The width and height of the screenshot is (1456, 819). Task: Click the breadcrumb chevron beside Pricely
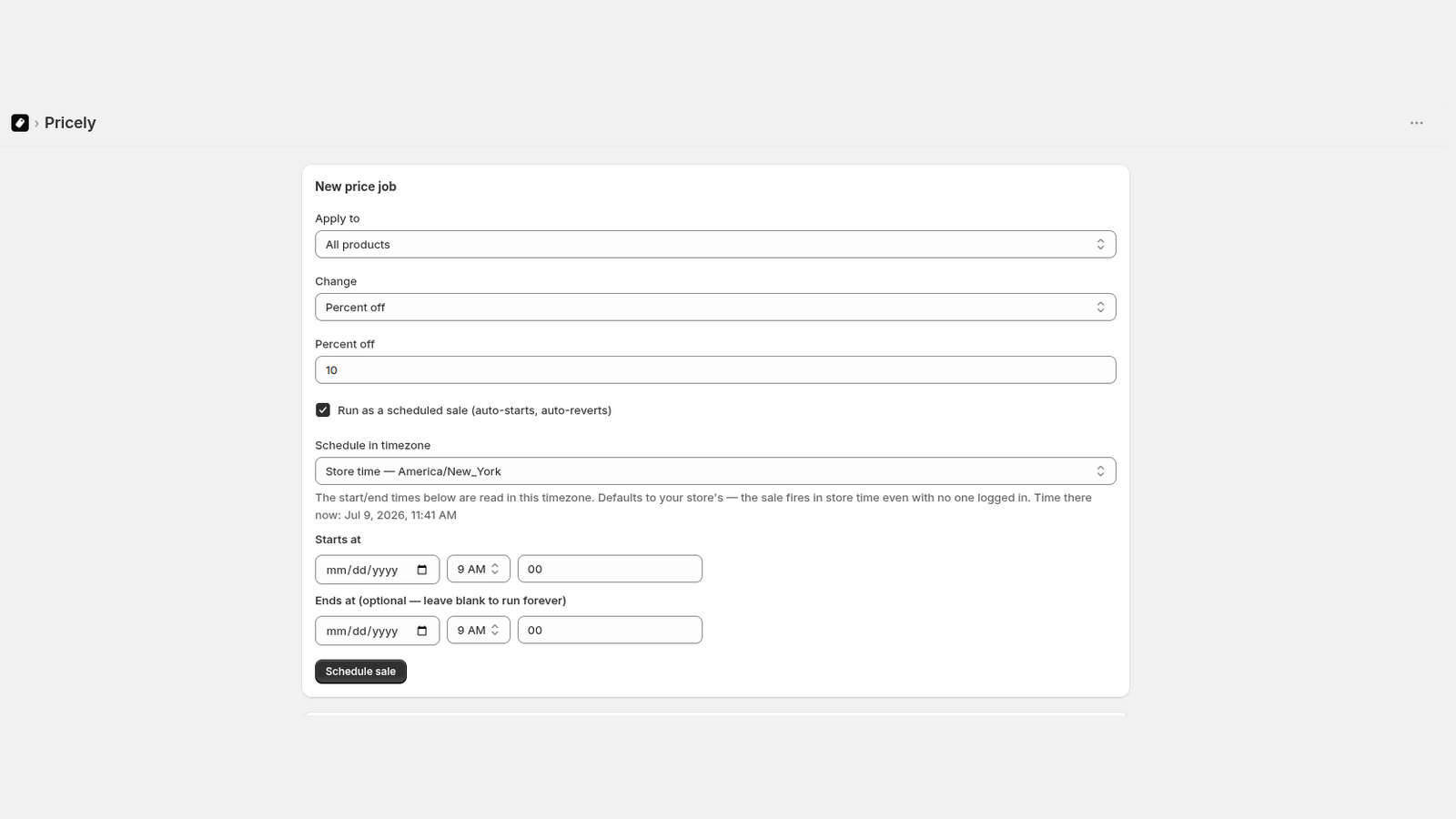[36, 123]
